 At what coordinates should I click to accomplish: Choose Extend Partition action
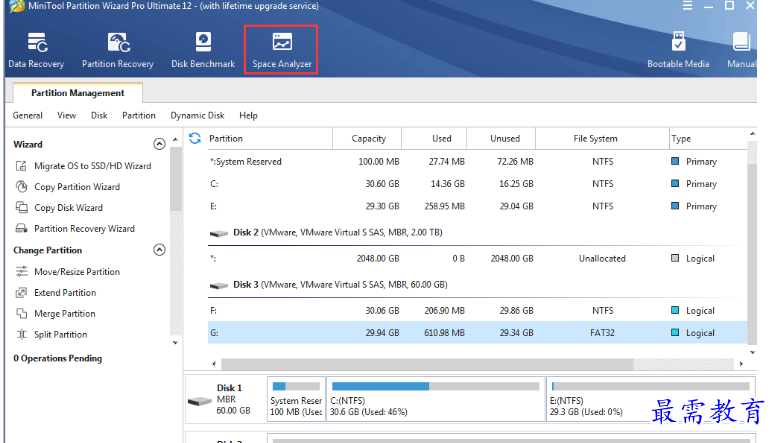(x=56, y=293)
